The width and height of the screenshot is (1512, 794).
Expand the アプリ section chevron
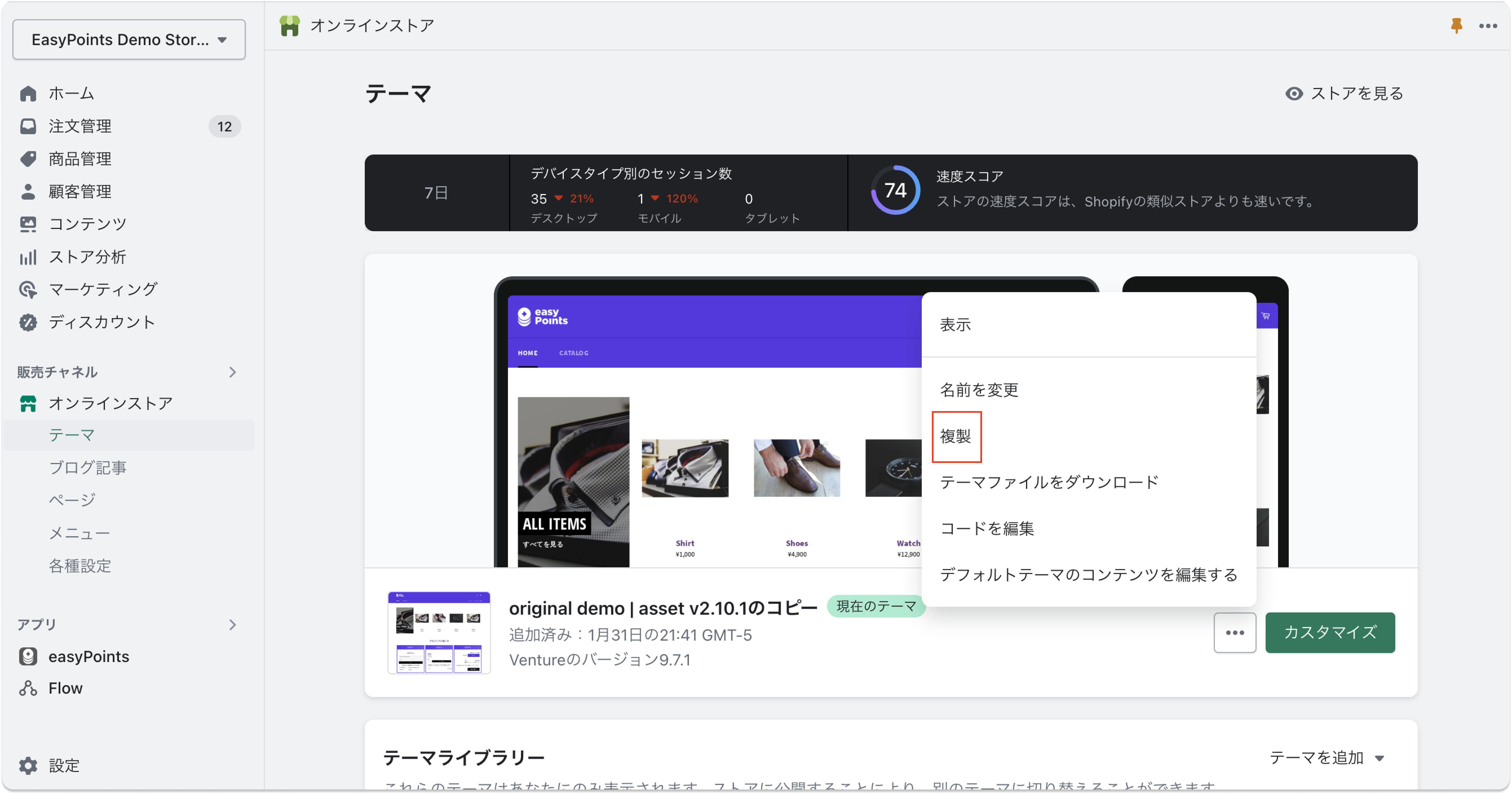[x=233, y=625]
